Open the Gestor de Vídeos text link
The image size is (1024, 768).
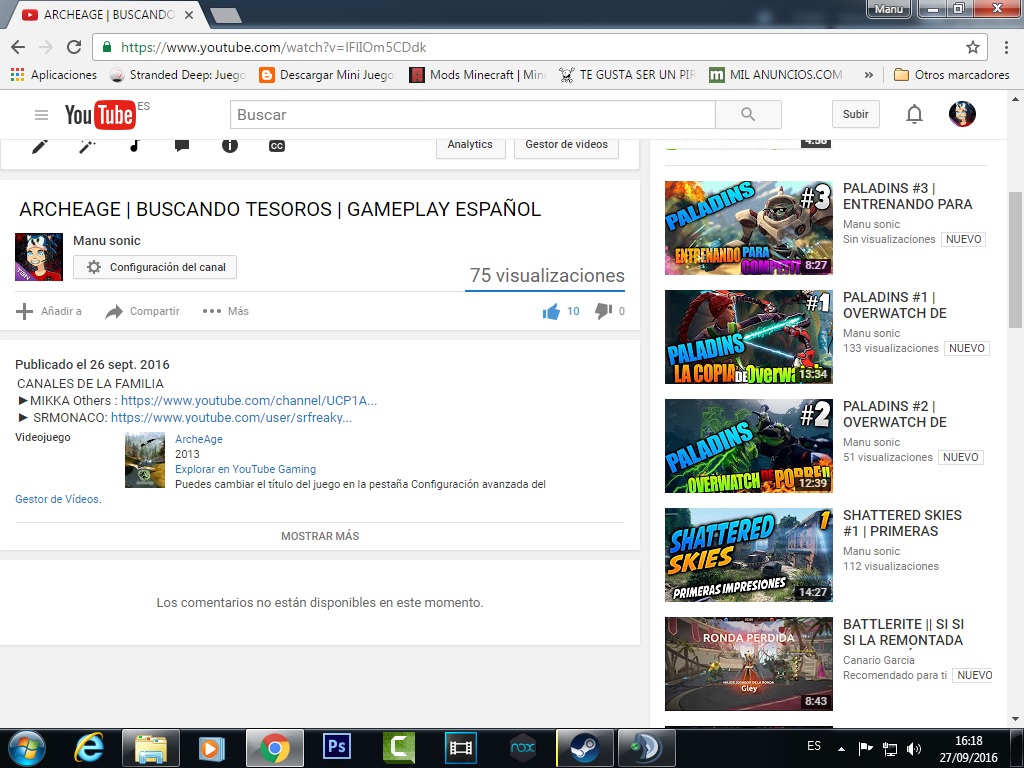(58, 500)
